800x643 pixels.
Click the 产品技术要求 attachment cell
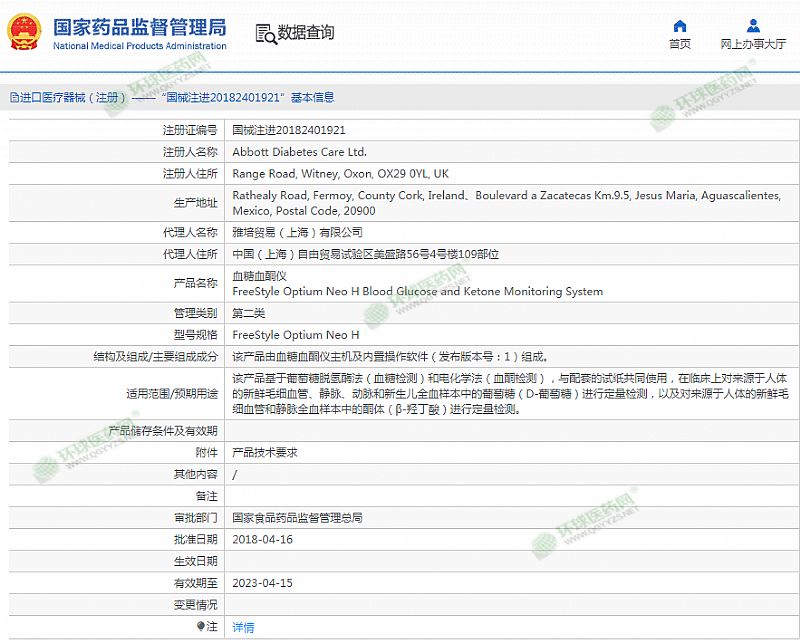pyautogui.click(x=264, y=452)
